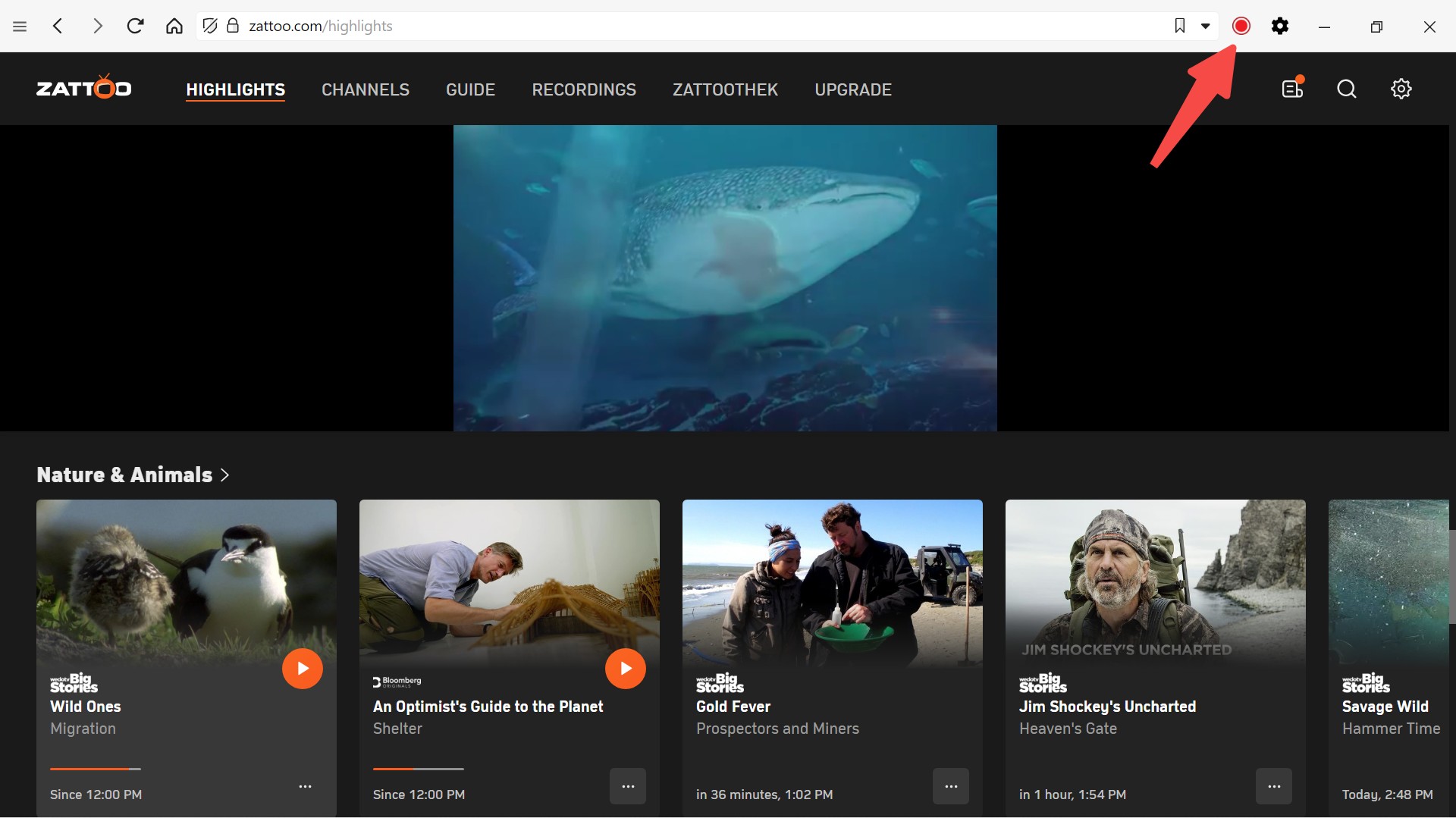Open more options for Jim Shockey's Uncharted
Screen dimensions: 1456x818
1274,786
